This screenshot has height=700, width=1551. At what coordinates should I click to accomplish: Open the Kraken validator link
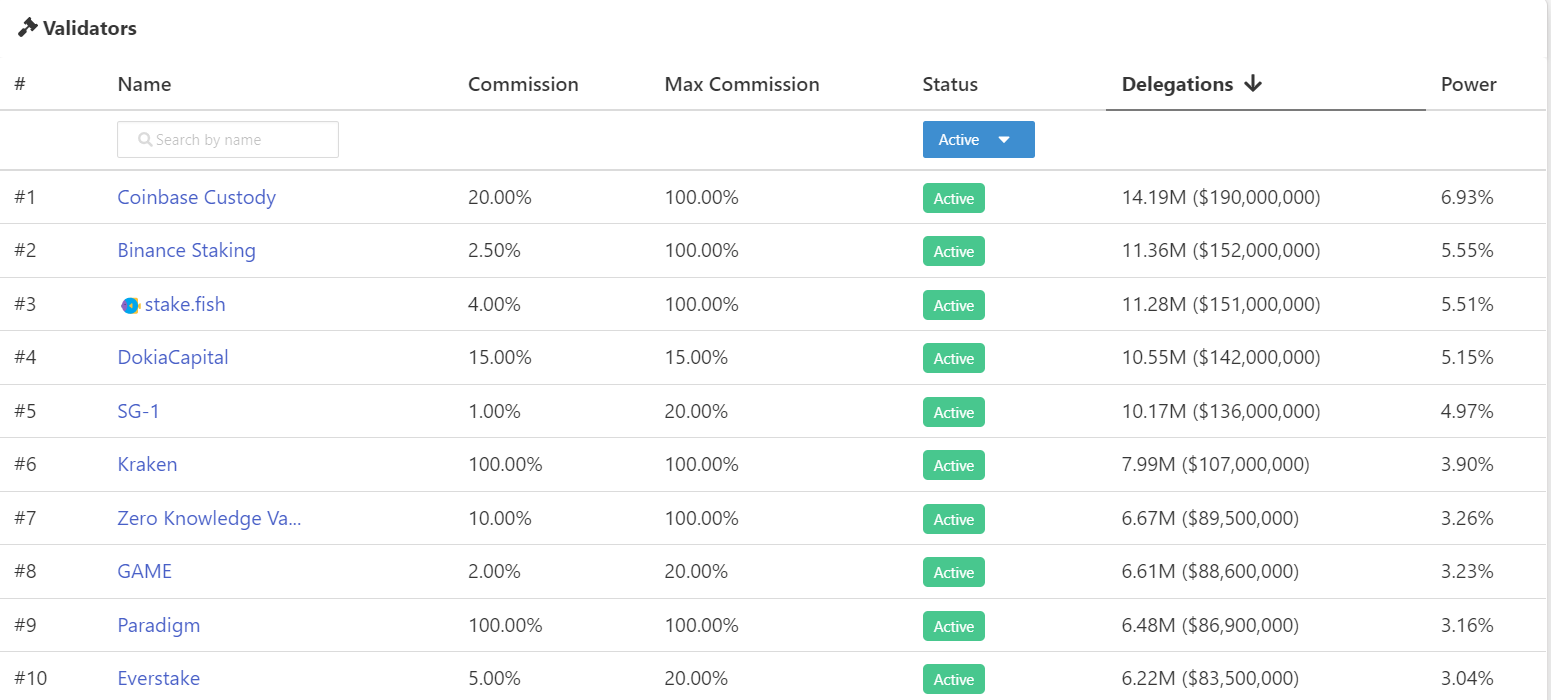(147, 464)
